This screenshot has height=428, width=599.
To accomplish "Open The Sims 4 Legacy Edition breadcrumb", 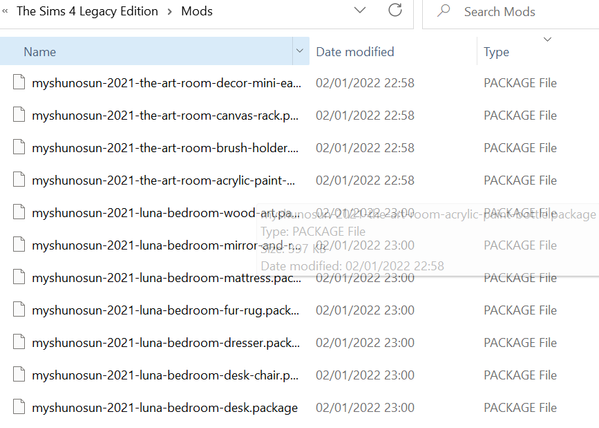I will pyautogui.click(x=87, y=11).
